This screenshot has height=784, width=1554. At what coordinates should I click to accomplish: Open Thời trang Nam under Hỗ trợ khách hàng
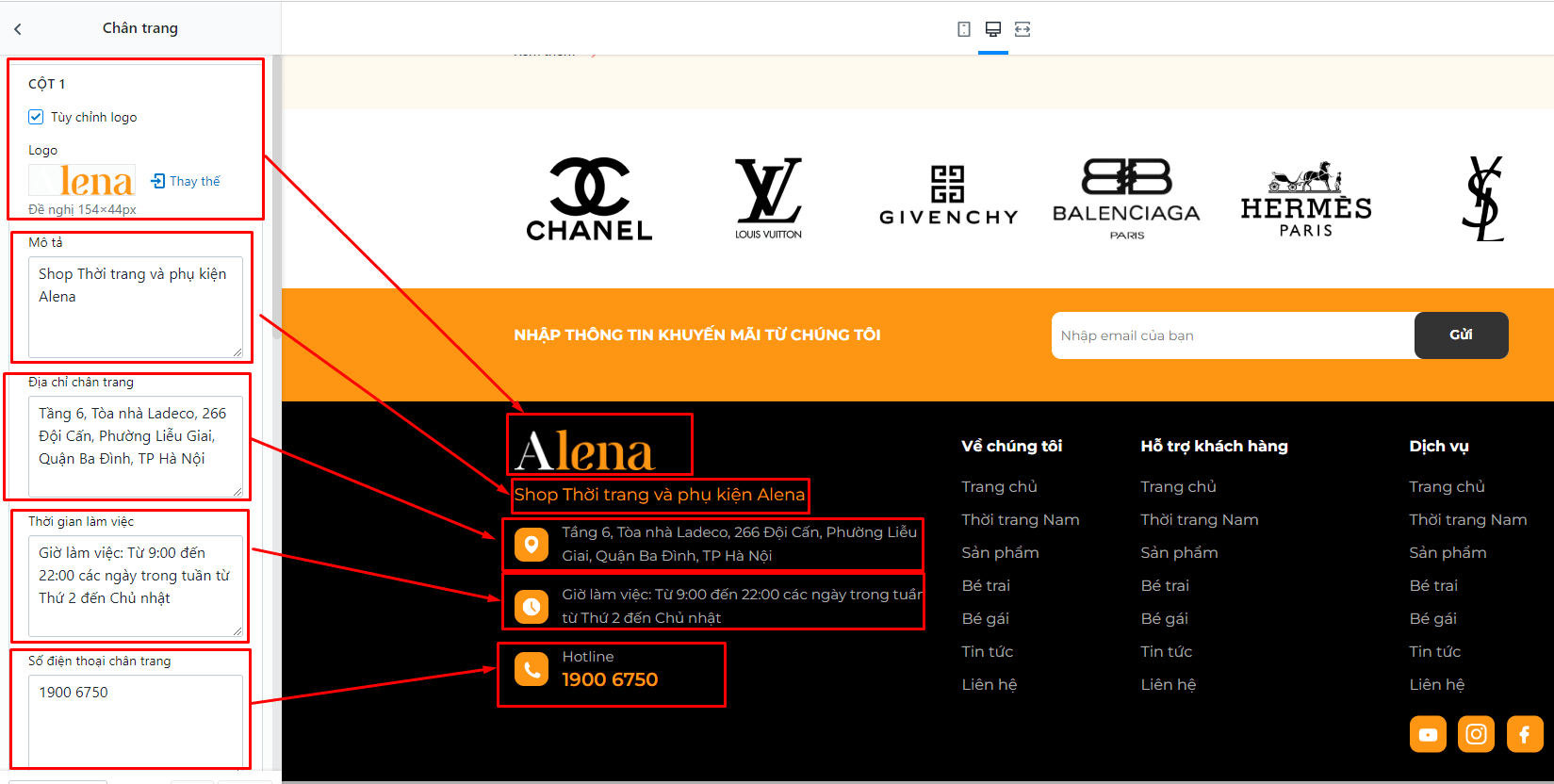click(x=1200, y=519)
